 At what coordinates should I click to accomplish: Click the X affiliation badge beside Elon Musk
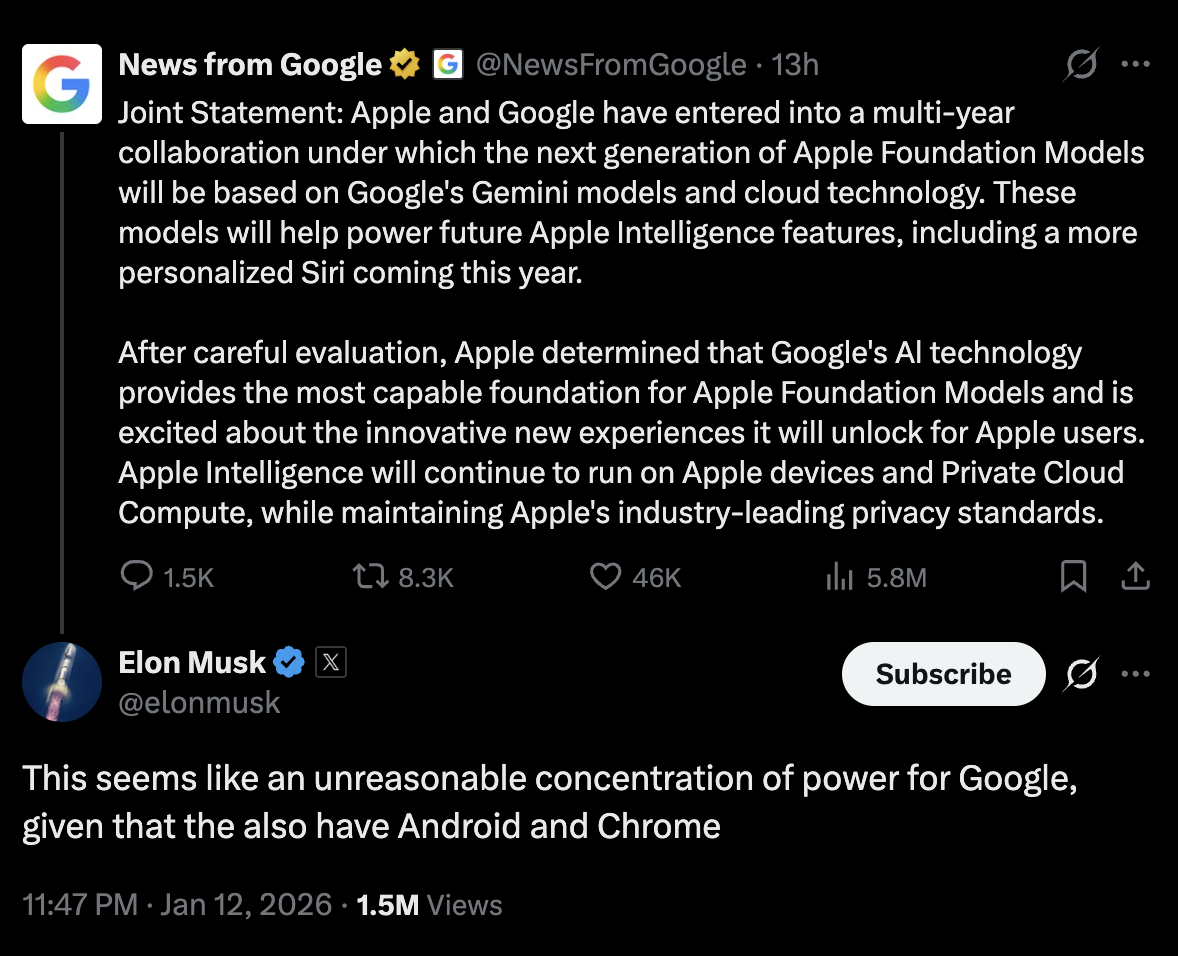click(331, 662)
